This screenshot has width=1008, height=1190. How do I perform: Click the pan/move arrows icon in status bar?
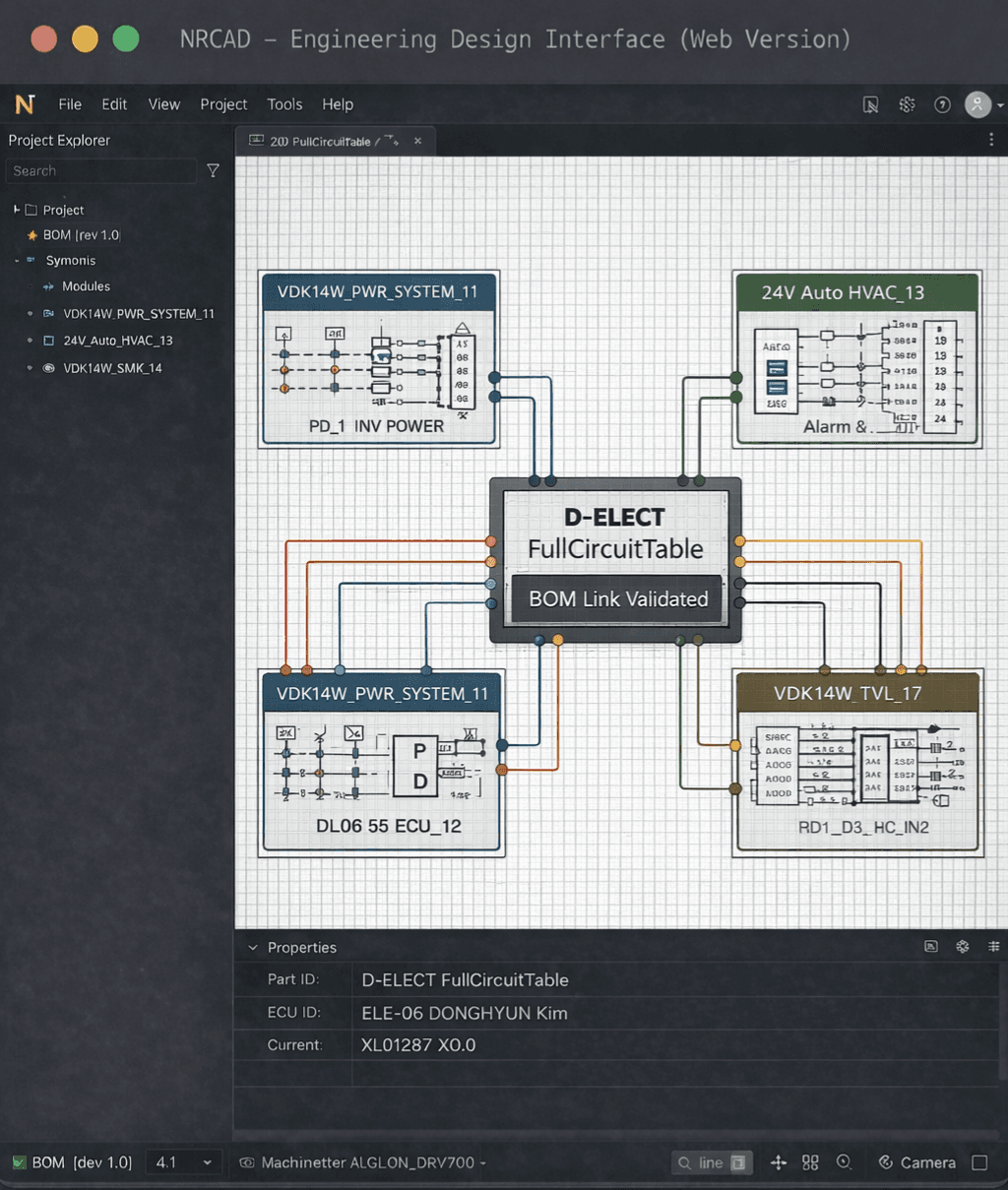point(778,1162)
